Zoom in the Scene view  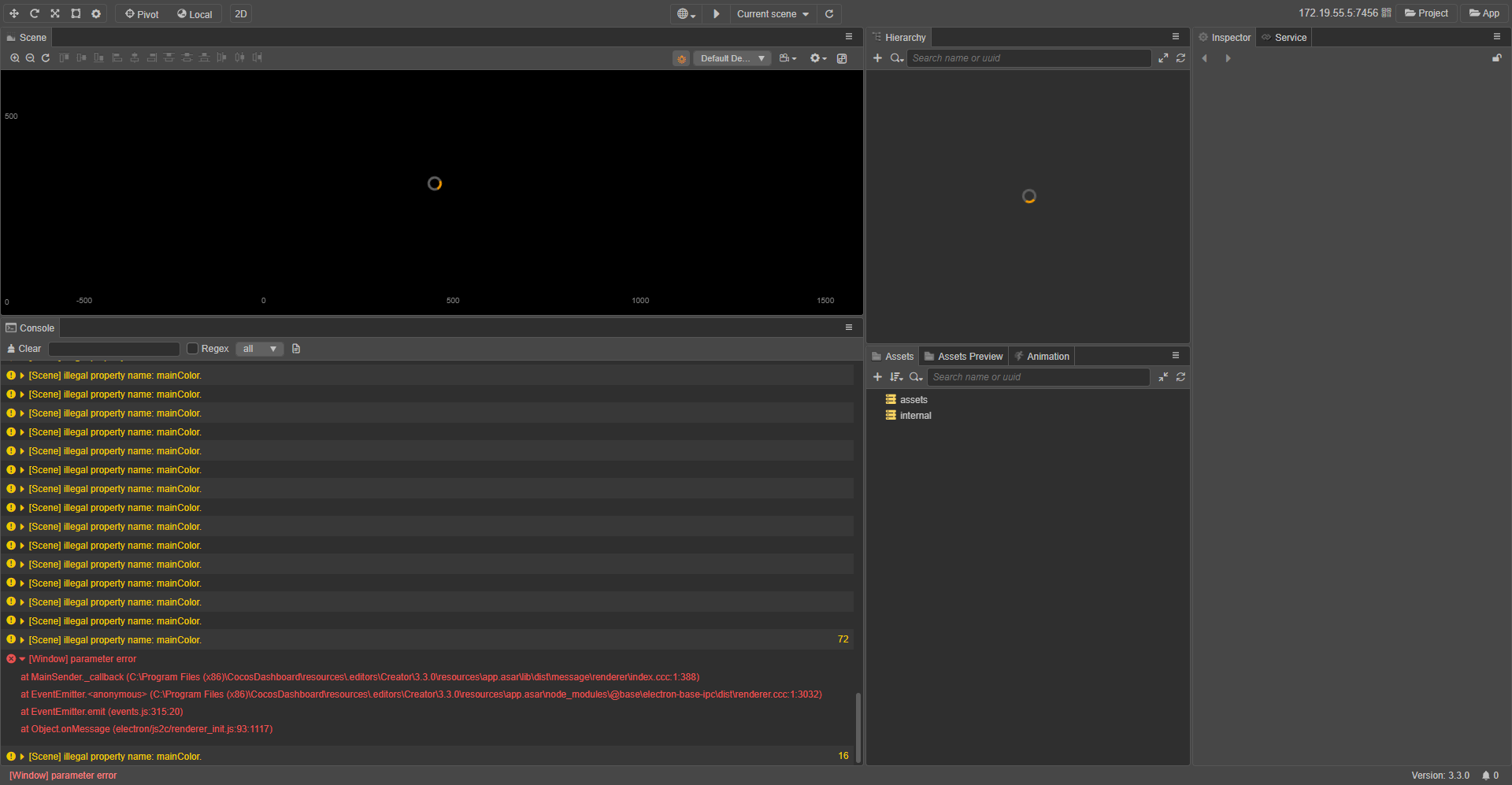point(15,57)
